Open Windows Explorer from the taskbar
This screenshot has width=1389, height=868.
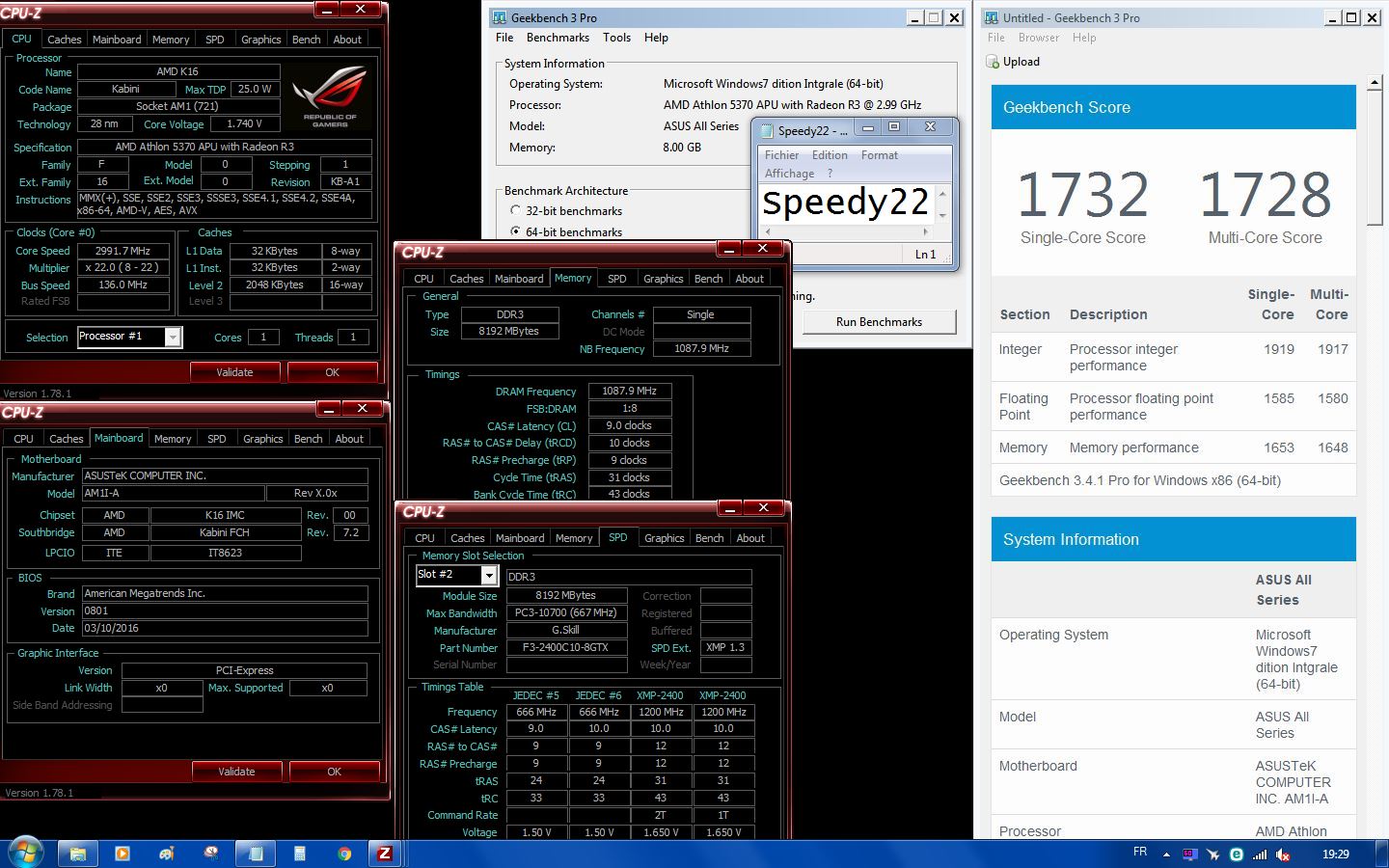coord(77,854)
